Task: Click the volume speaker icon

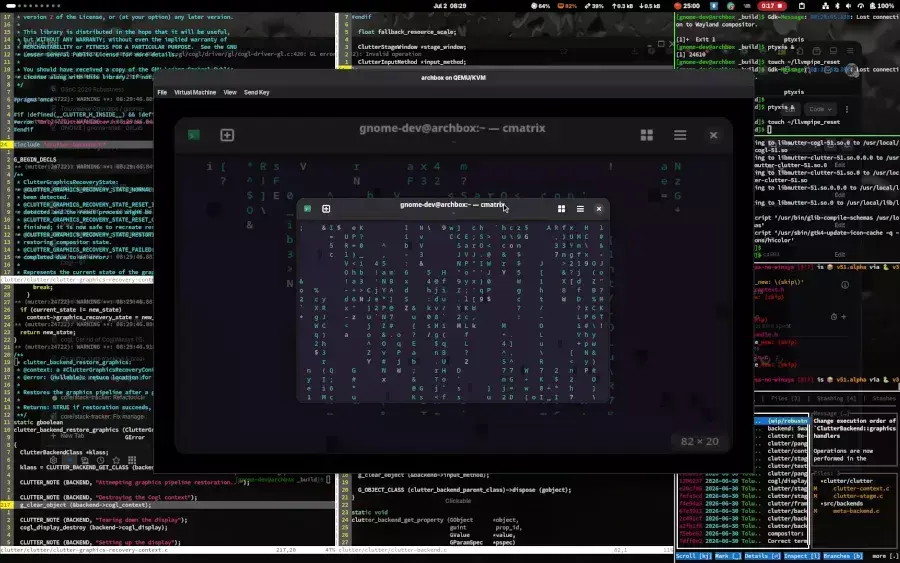Action: (848, 6)
